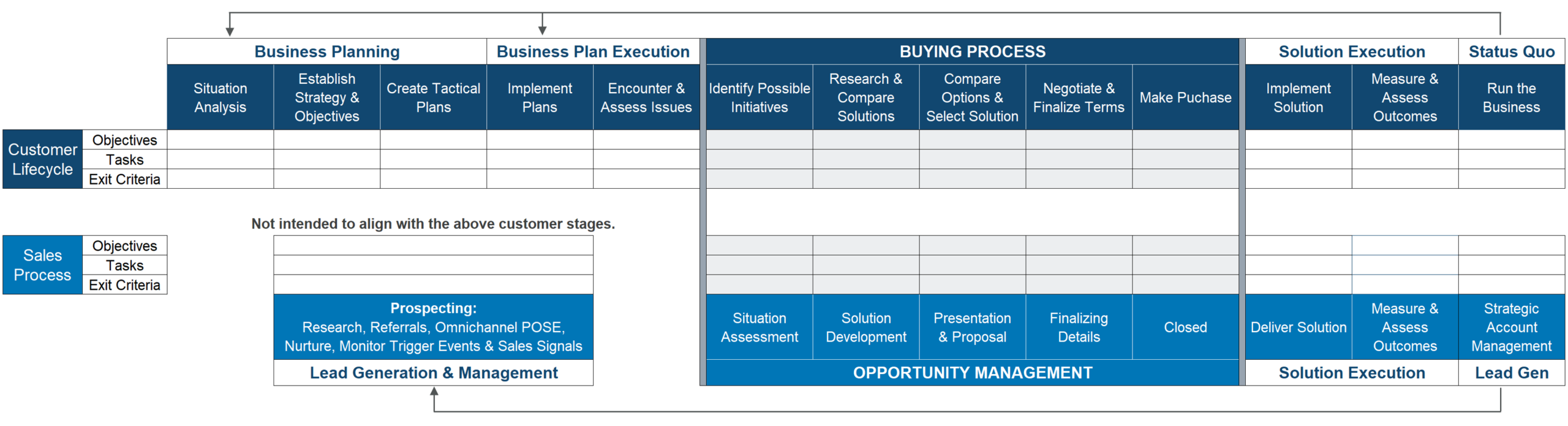Click the Status Quo header
Viewport: 1568px width, 426px height.
[x=1510, y=51]
